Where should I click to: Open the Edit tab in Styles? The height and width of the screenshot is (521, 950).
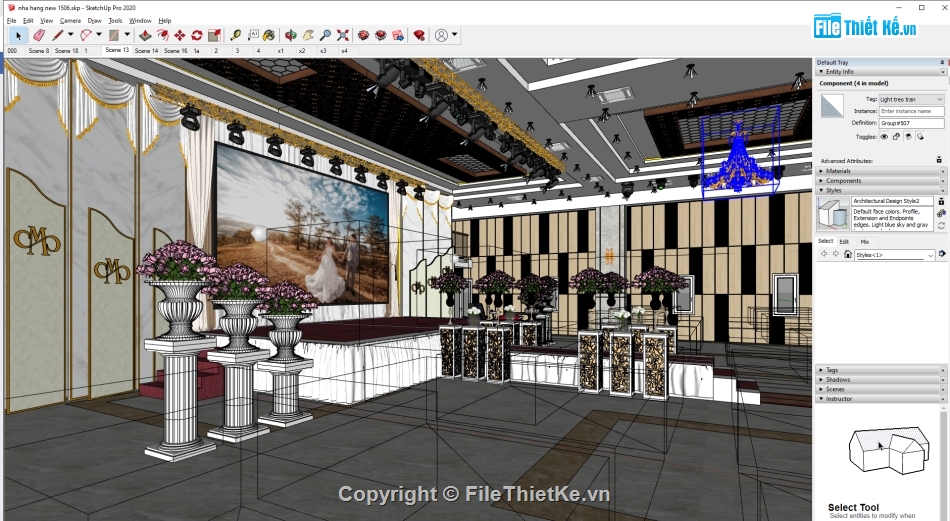[x=844, y=241]
